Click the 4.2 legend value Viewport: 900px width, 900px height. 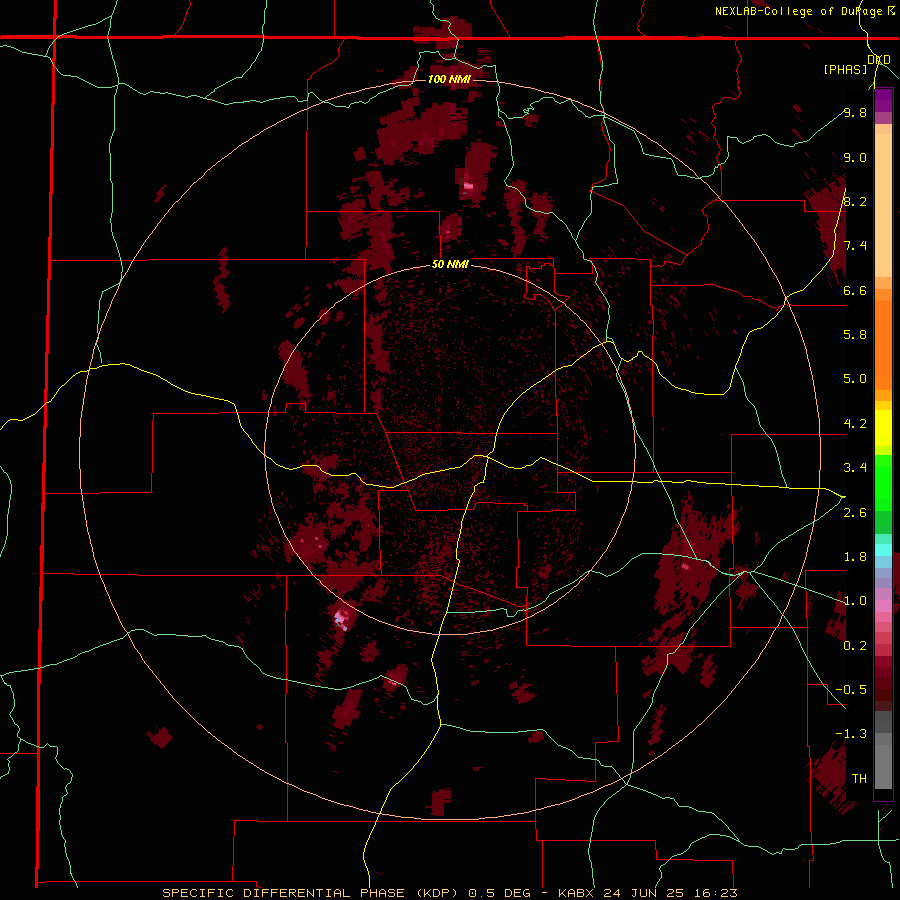(x=855, y=424)
